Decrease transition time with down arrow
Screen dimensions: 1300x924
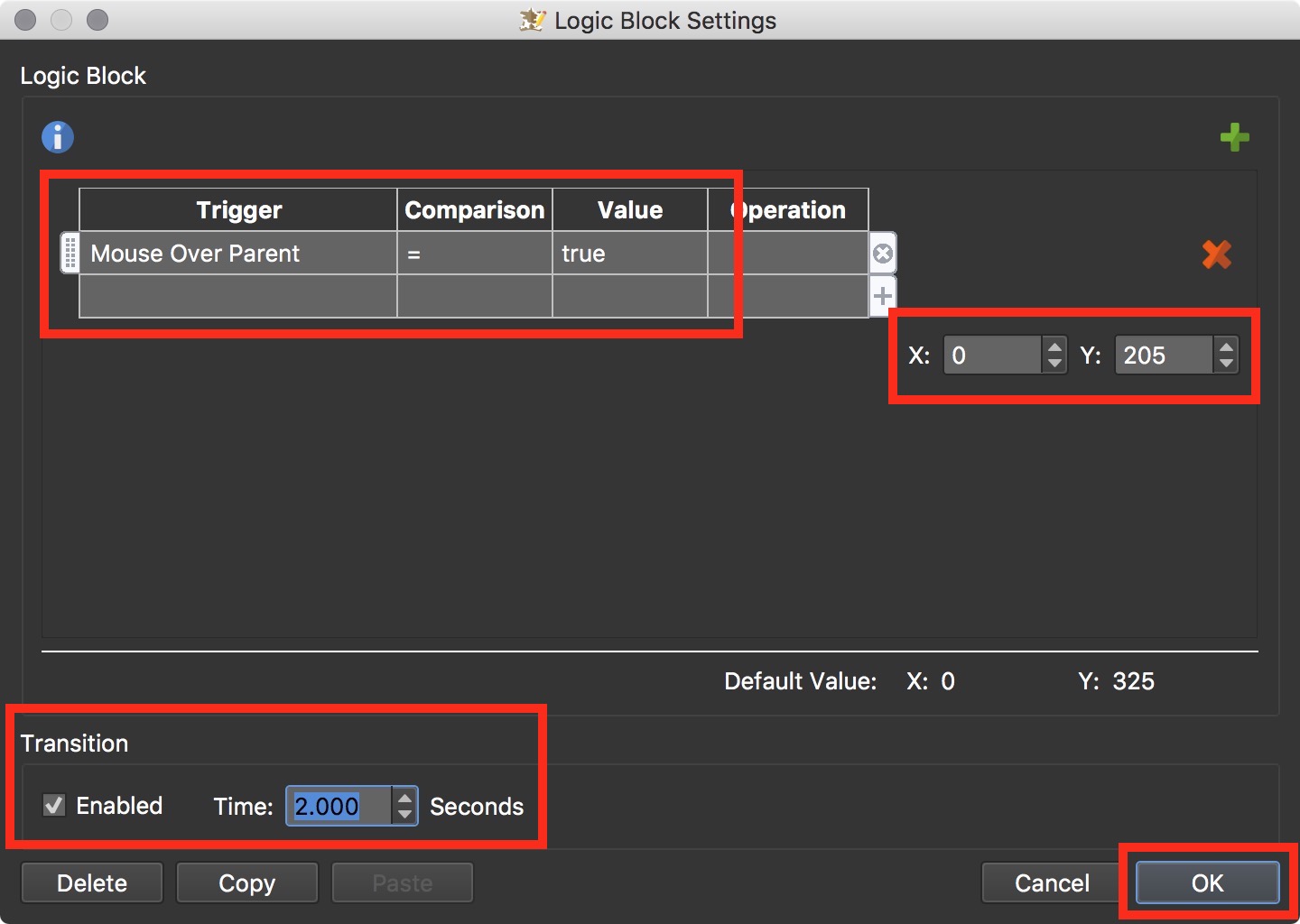click(x=405, y=815)
